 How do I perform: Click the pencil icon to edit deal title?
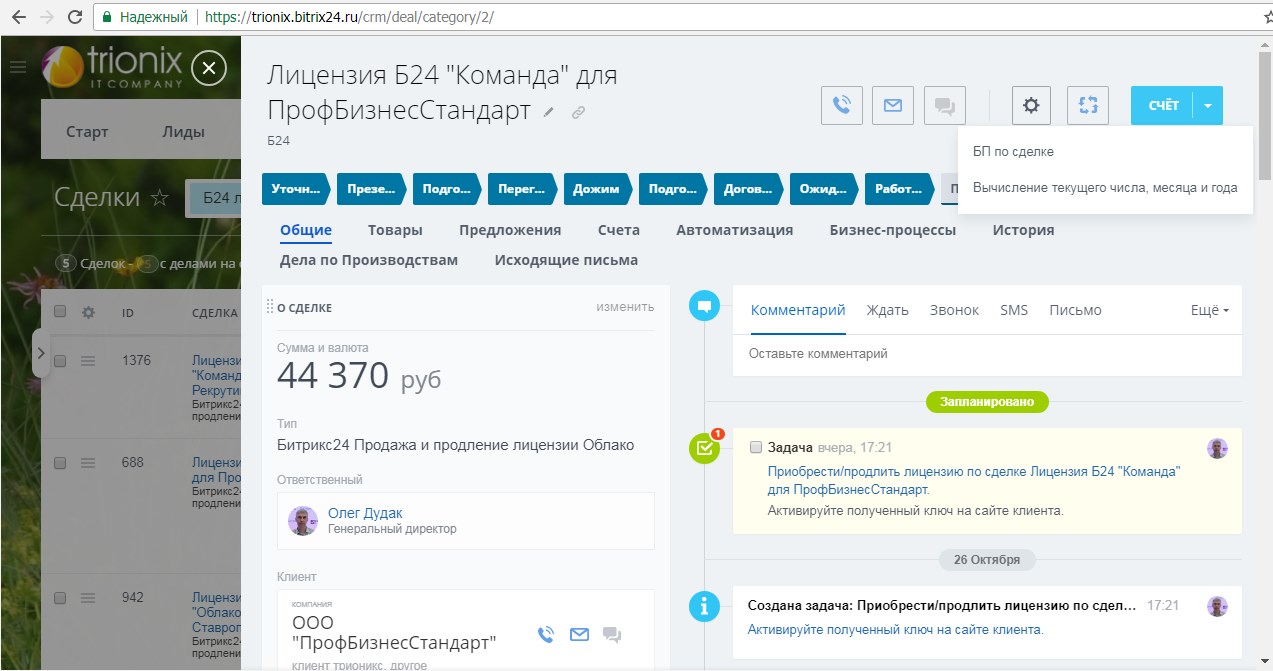coord(549,112)
